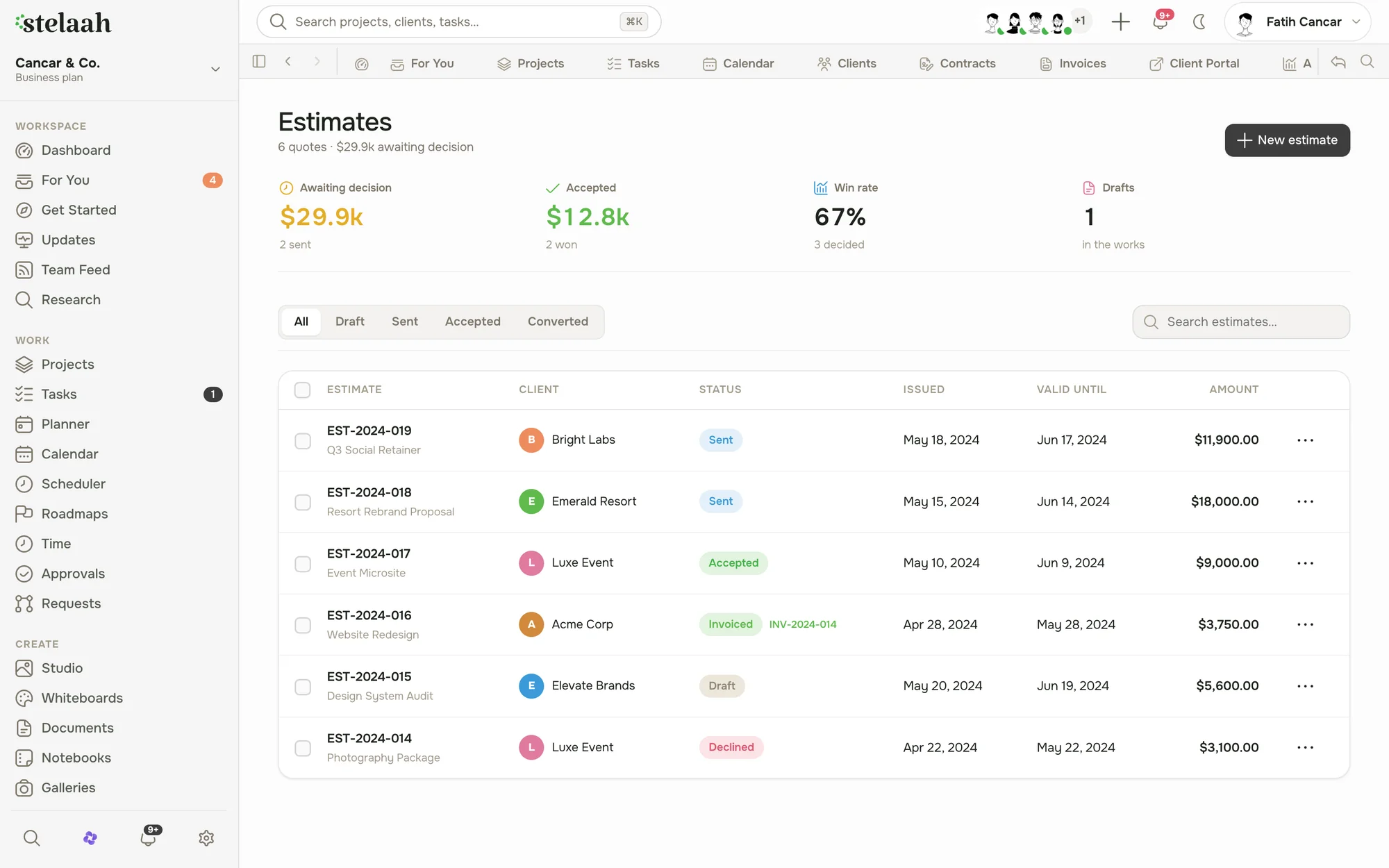This screenshot has width=1389, height=868.
Task: Click the top bar plus icon
Action: pos(1120,22)
